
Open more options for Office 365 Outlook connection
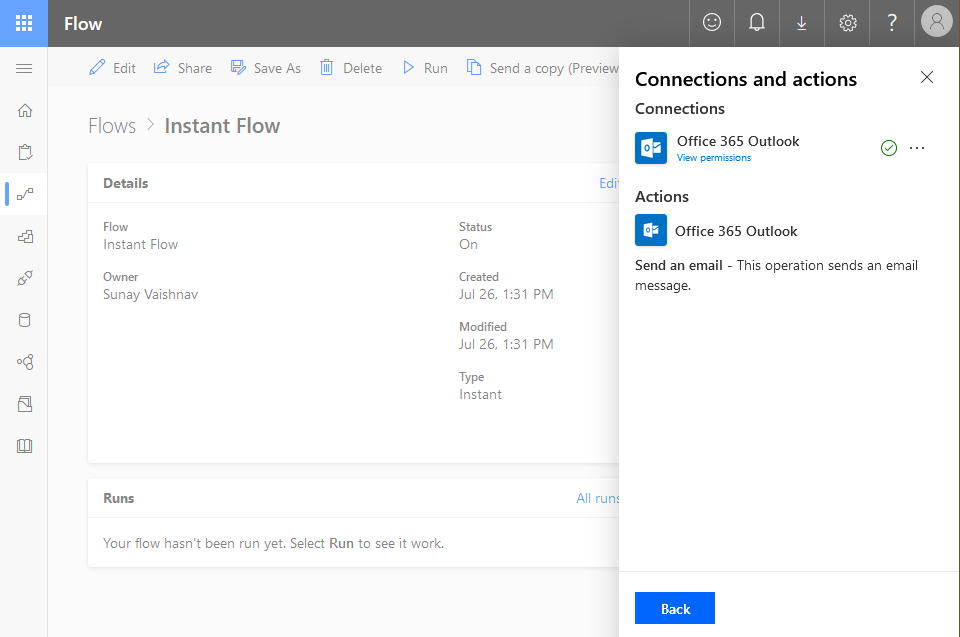click(x=917, y=148)
